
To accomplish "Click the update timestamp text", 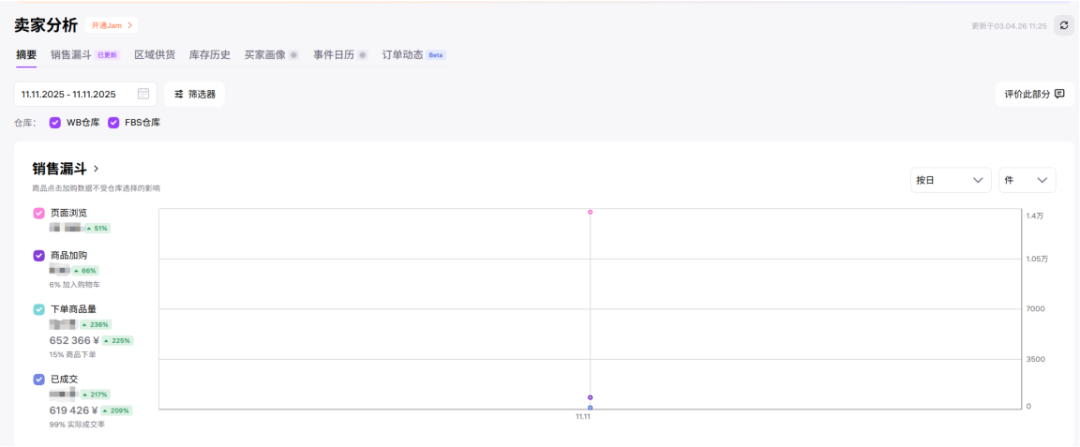I will [1009, 26].
